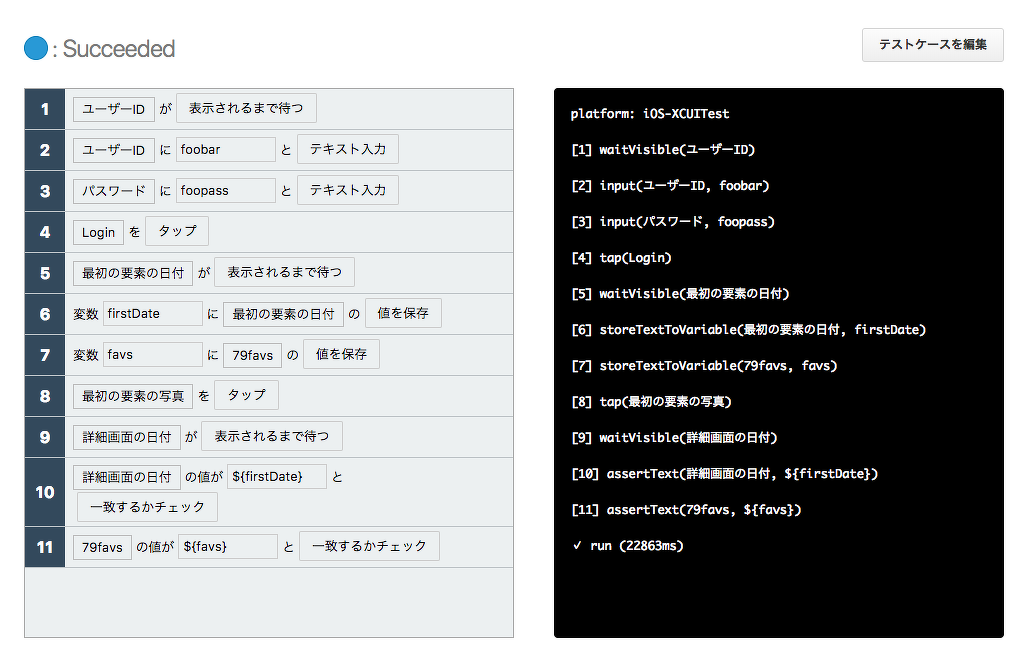Click 値を保存 action in step 6

[403, 313]
